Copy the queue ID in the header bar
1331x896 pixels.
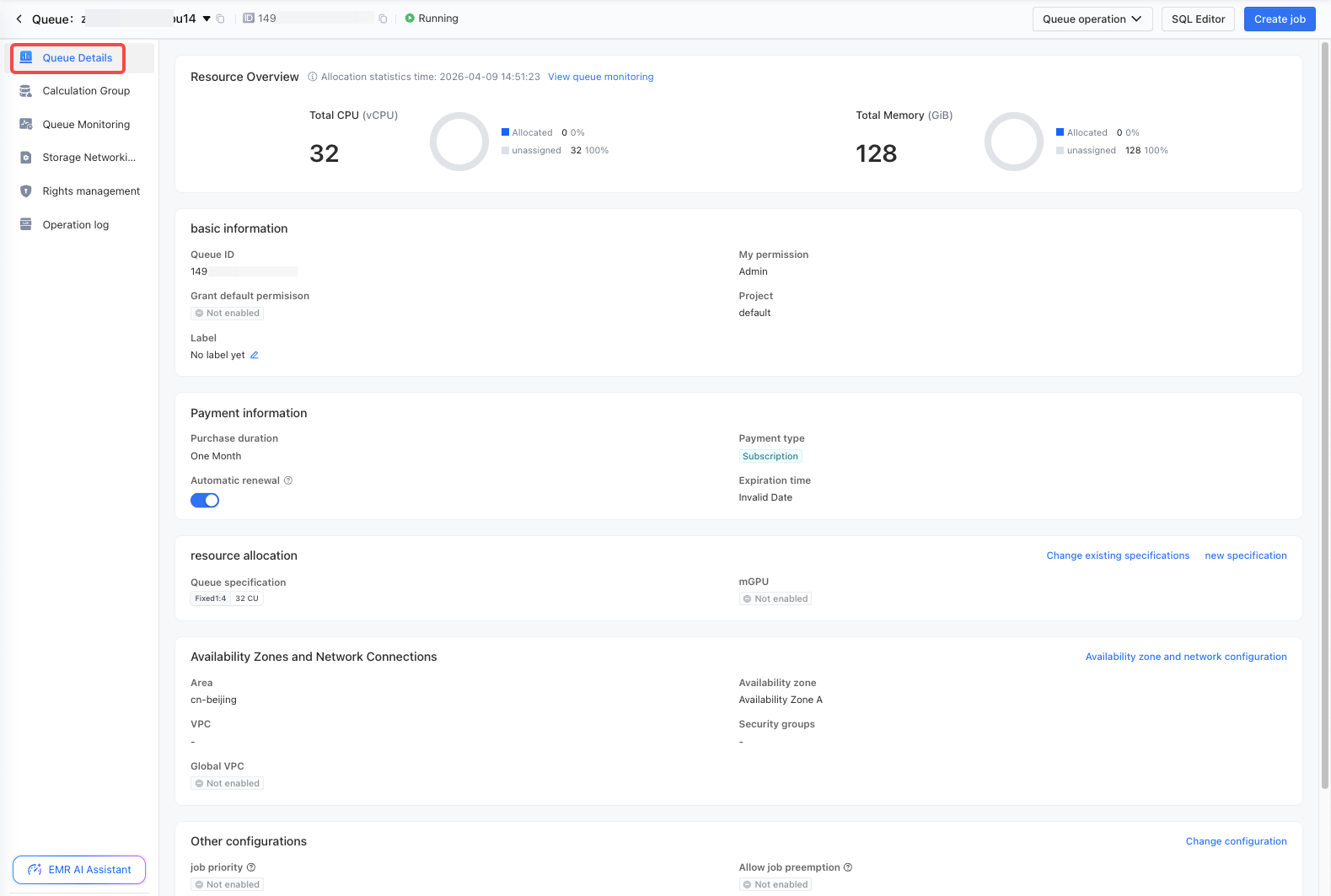click(x=383, y=19)
